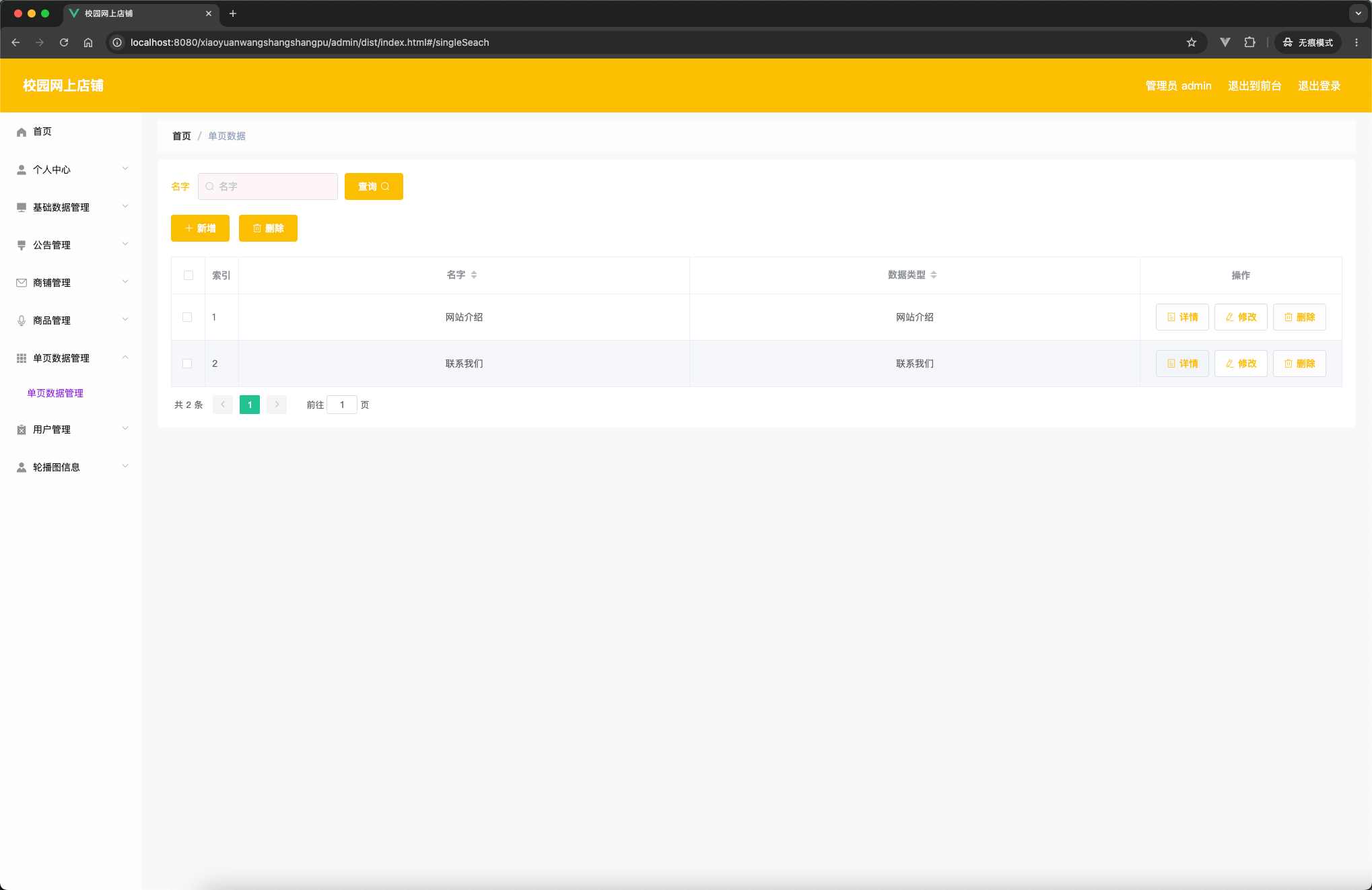Collapse the 单页数据管理 chevron
The height and width of the screenshot is (890, 1372).
point(125,357)
